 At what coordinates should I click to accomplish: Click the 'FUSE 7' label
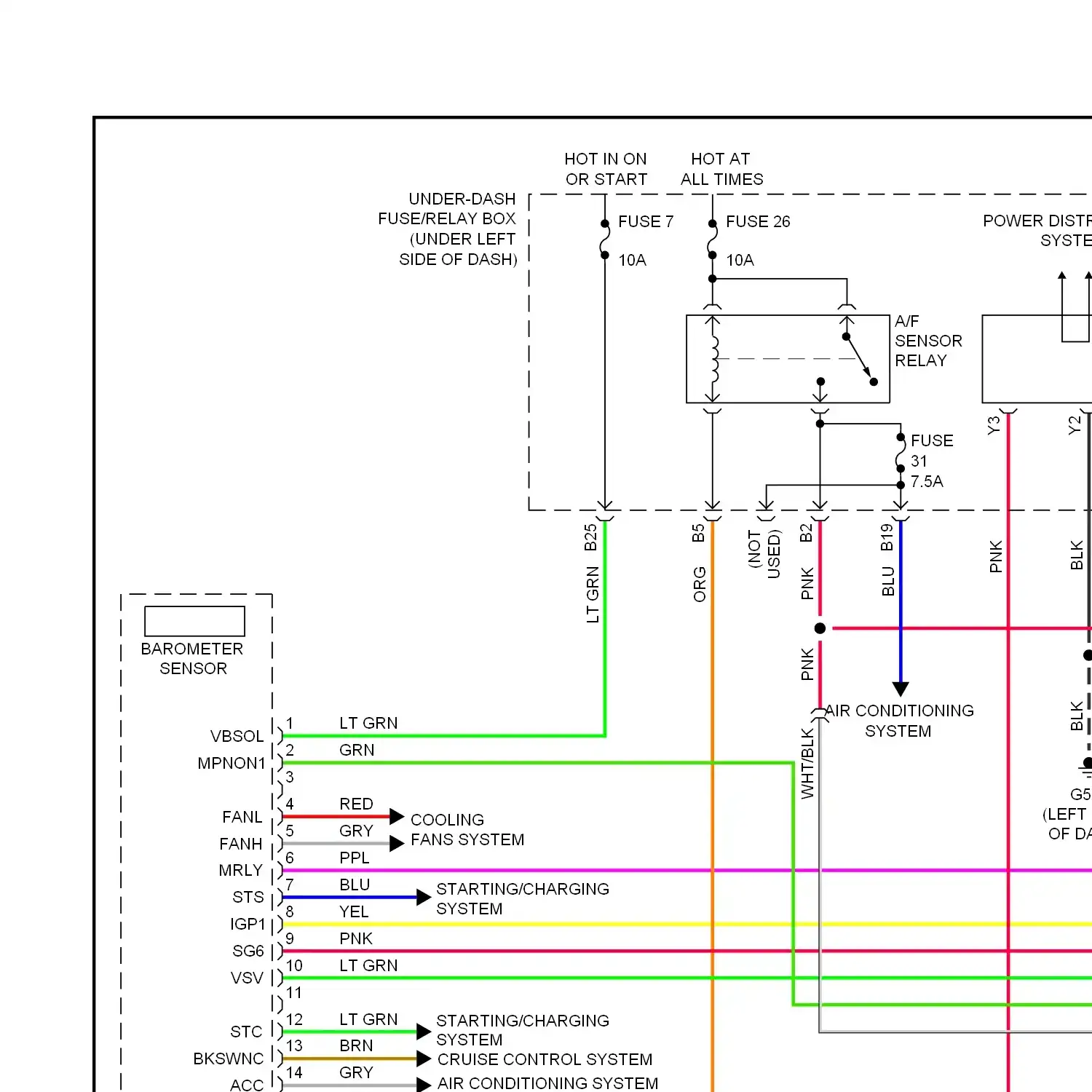(x=646, y=221)
